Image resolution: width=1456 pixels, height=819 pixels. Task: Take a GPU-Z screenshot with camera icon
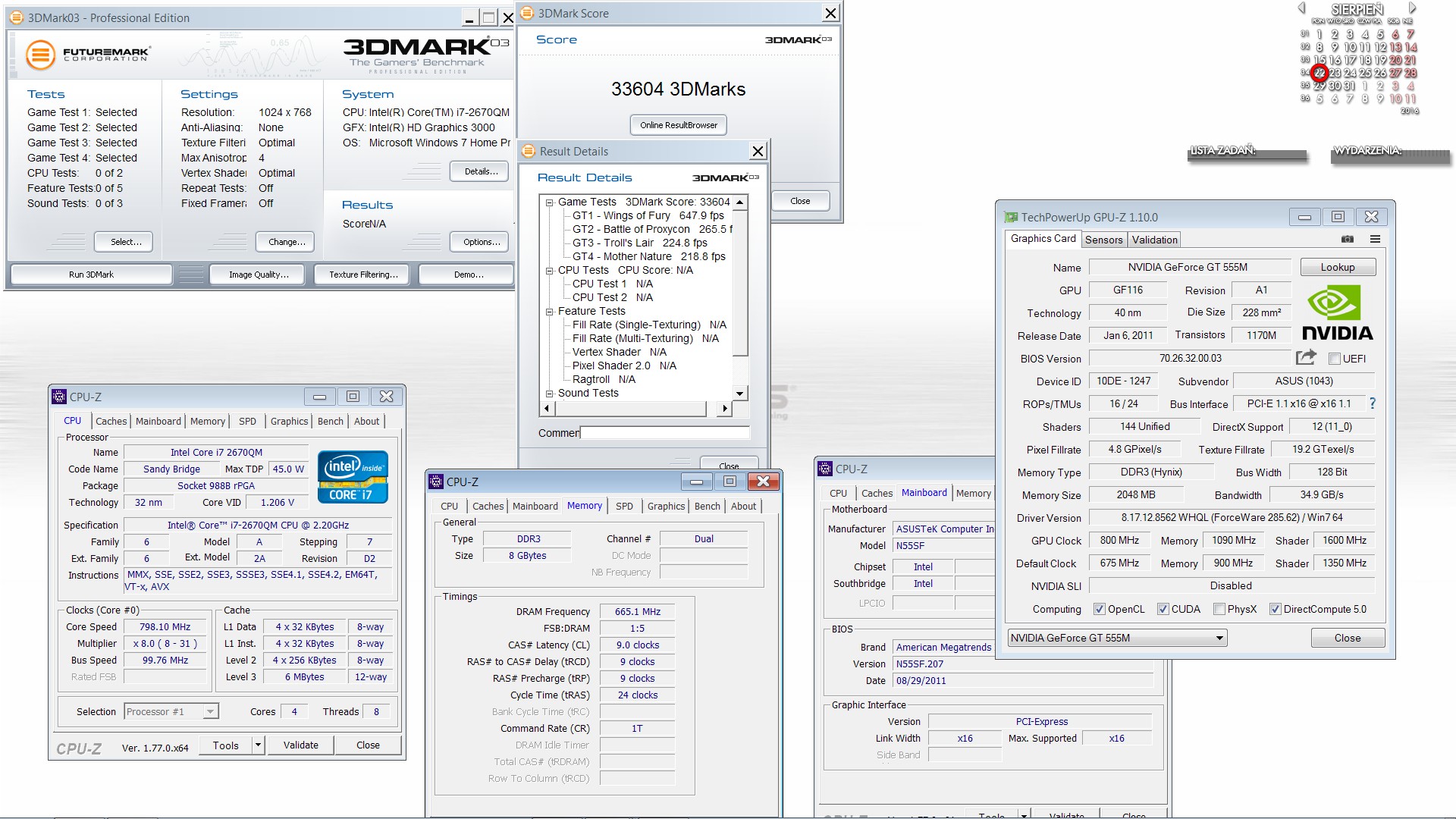pyautogui.click(x=1347, y=239)
